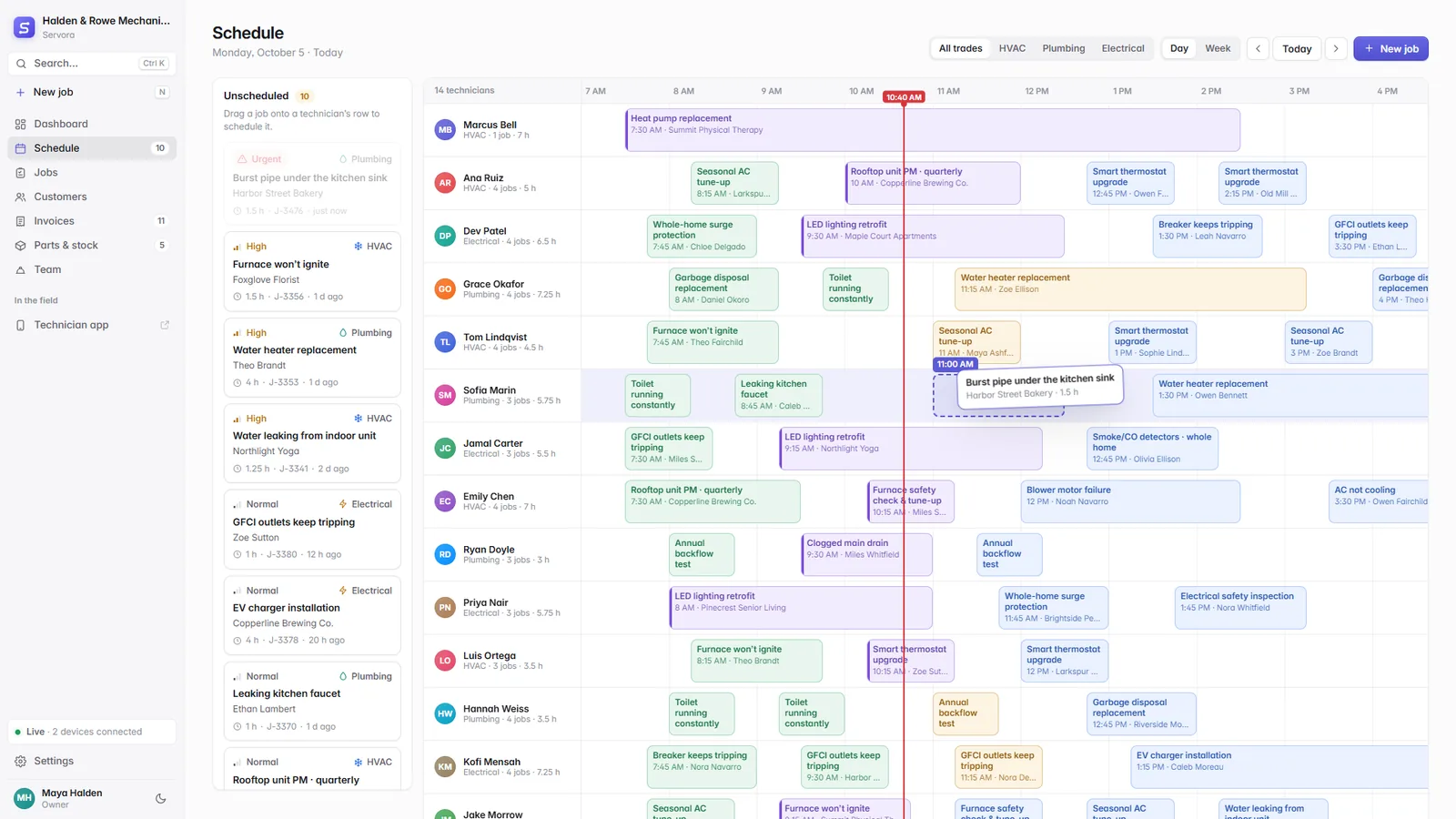Click the Technician app link
The height and width of the screenshot is (819, 1456).
92,325
